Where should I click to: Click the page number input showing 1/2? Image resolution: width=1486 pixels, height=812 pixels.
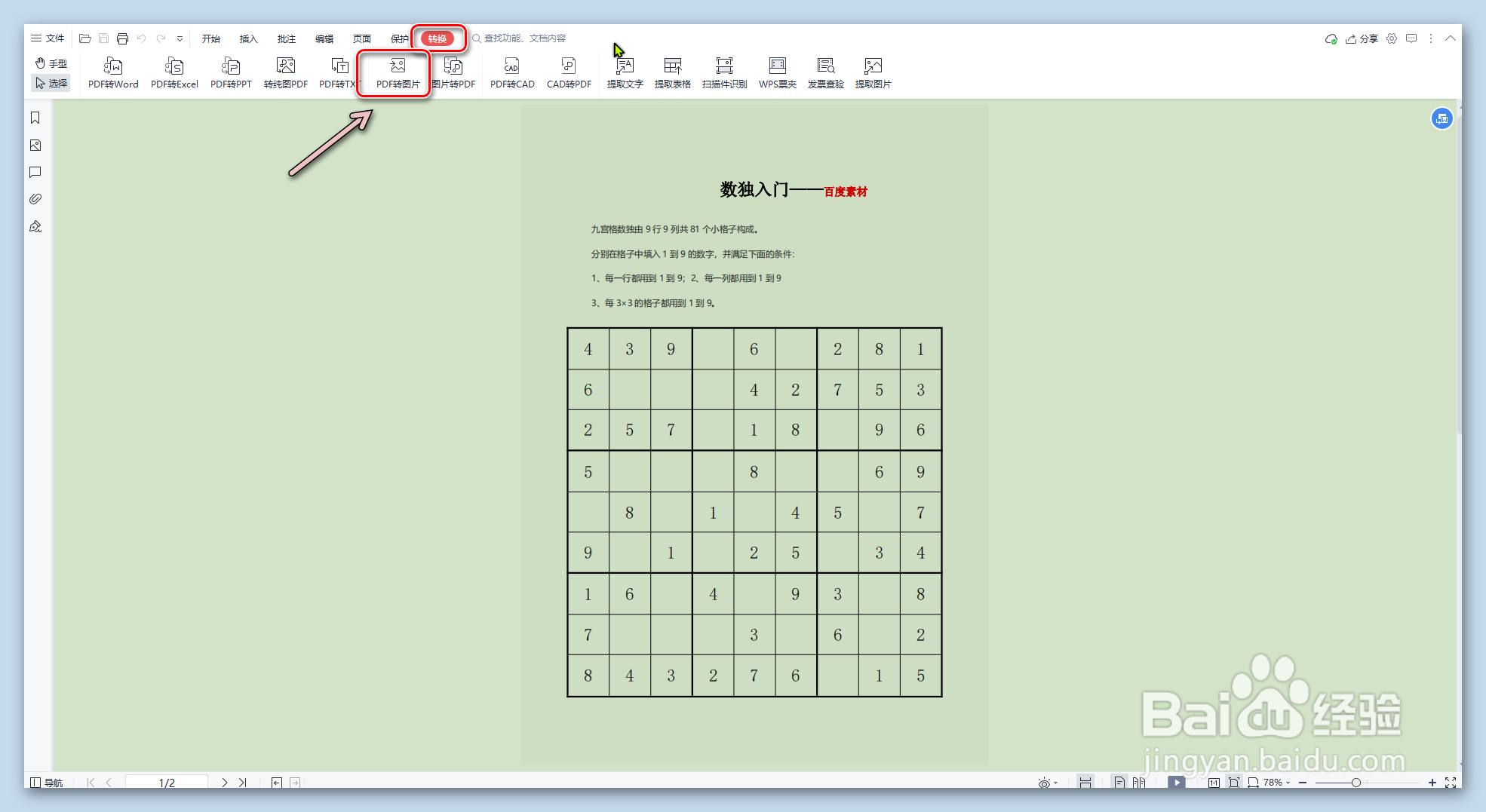click(166, 783)
